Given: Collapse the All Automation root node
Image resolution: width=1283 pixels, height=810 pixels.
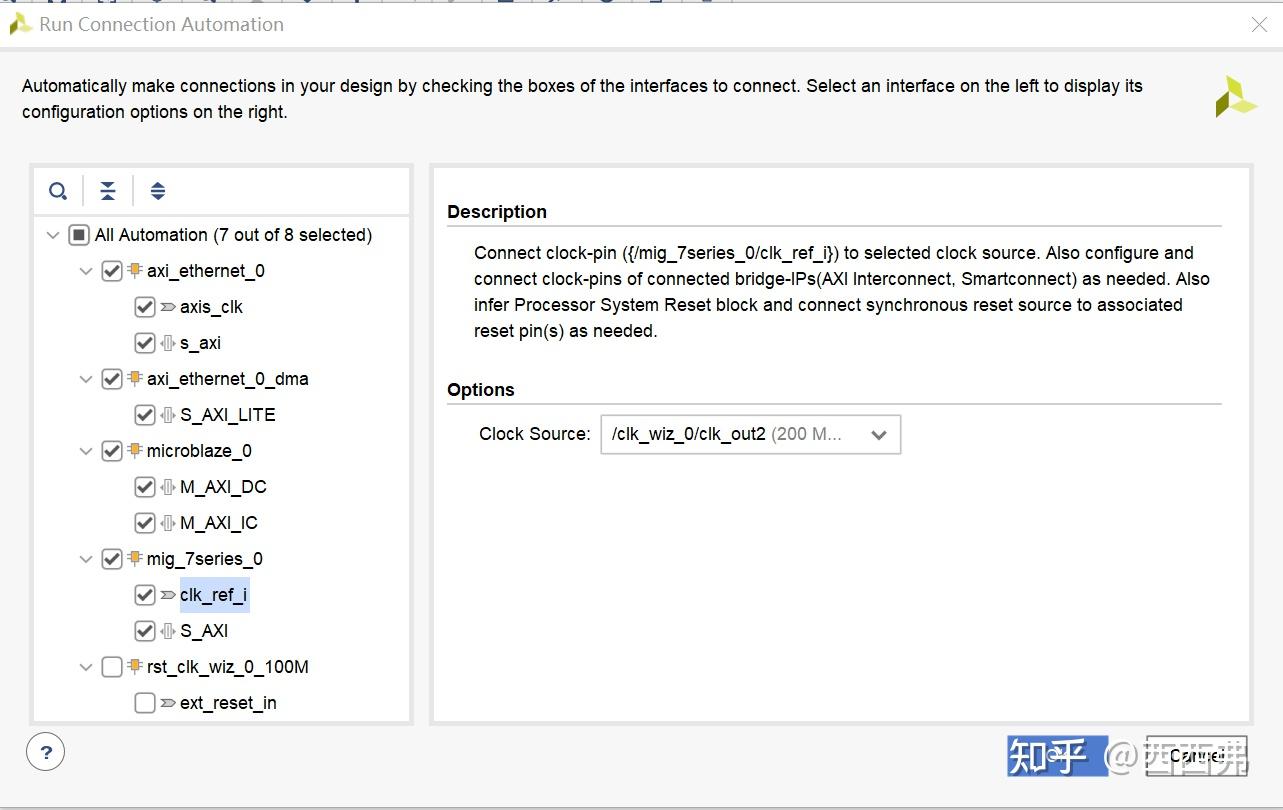Looking at the screenshot, I should pos(53,235).
